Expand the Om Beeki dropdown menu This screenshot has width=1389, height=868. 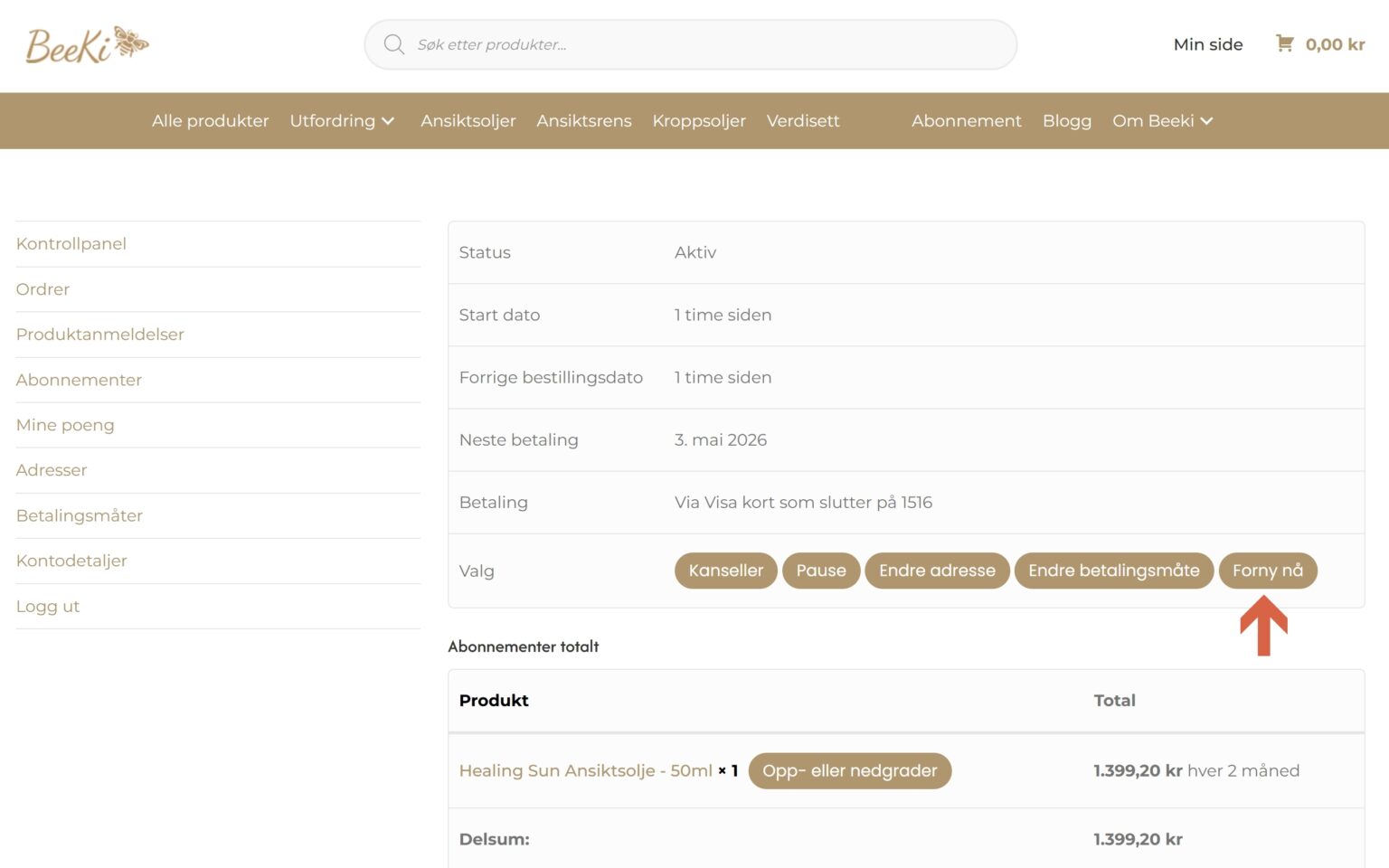coord(1162,121)
